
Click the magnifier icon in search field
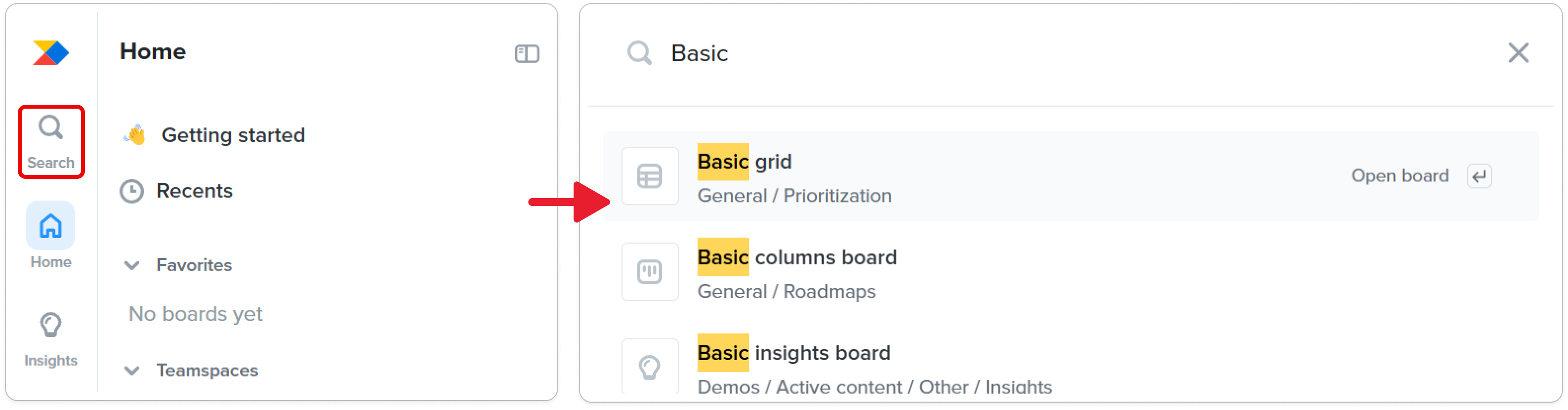click(639, 53)
